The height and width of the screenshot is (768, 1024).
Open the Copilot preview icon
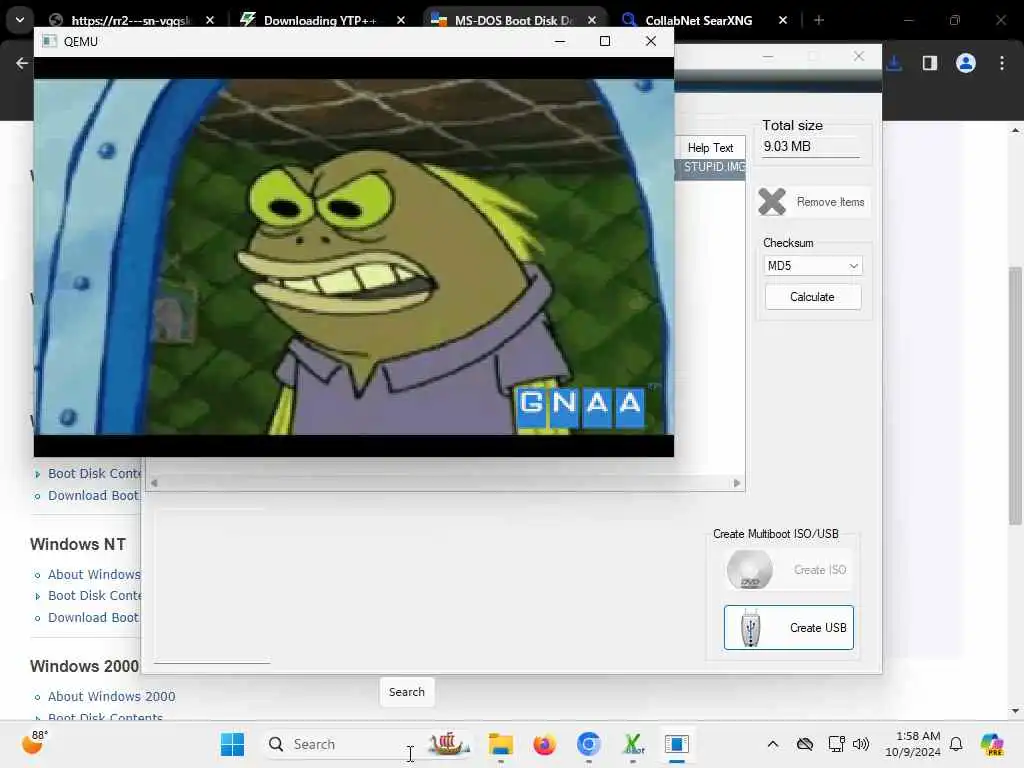(x=992, y=744)
